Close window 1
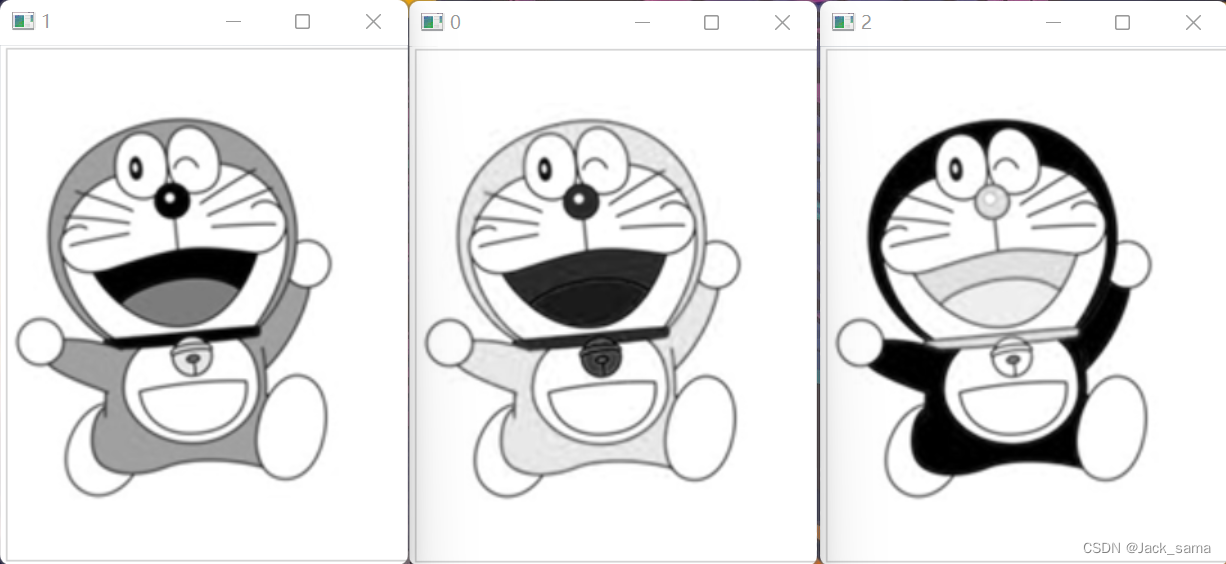The height and width of the screenshot is (564, 1226). pos(373,22)
